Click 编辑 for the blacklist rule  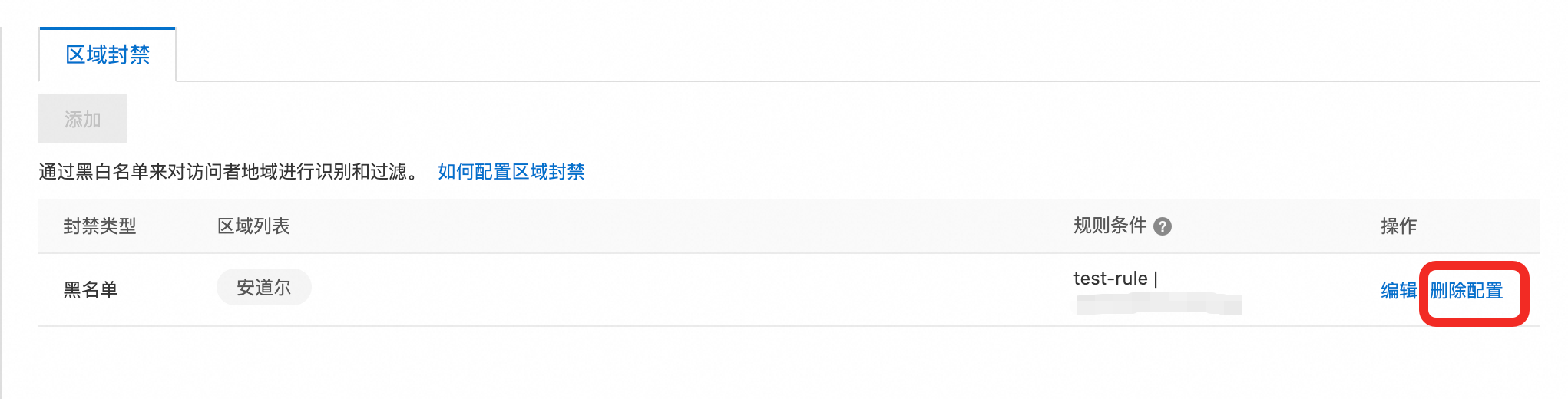pos(1398,291)
